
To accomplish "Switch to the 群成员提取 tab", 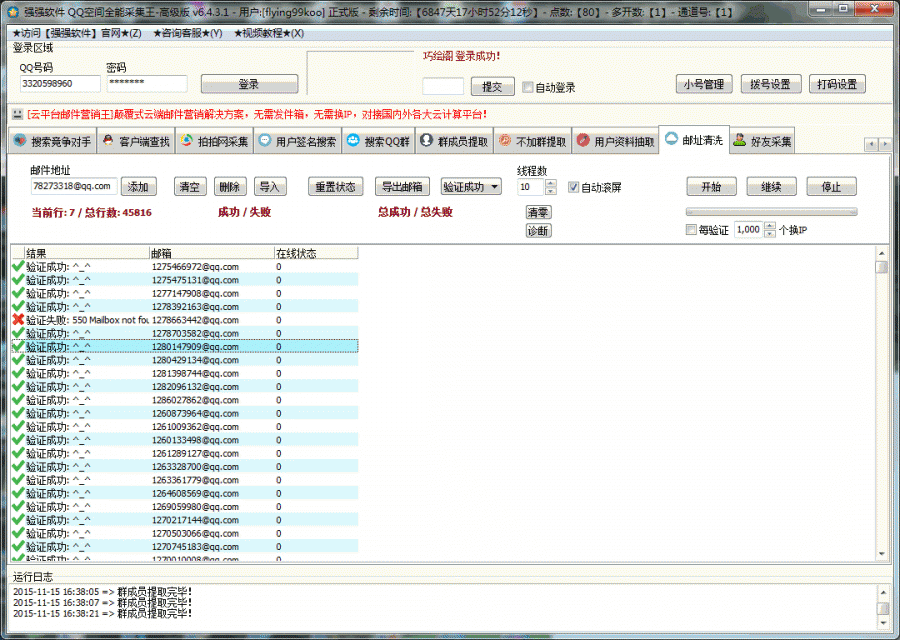I will tap(454, 141).
